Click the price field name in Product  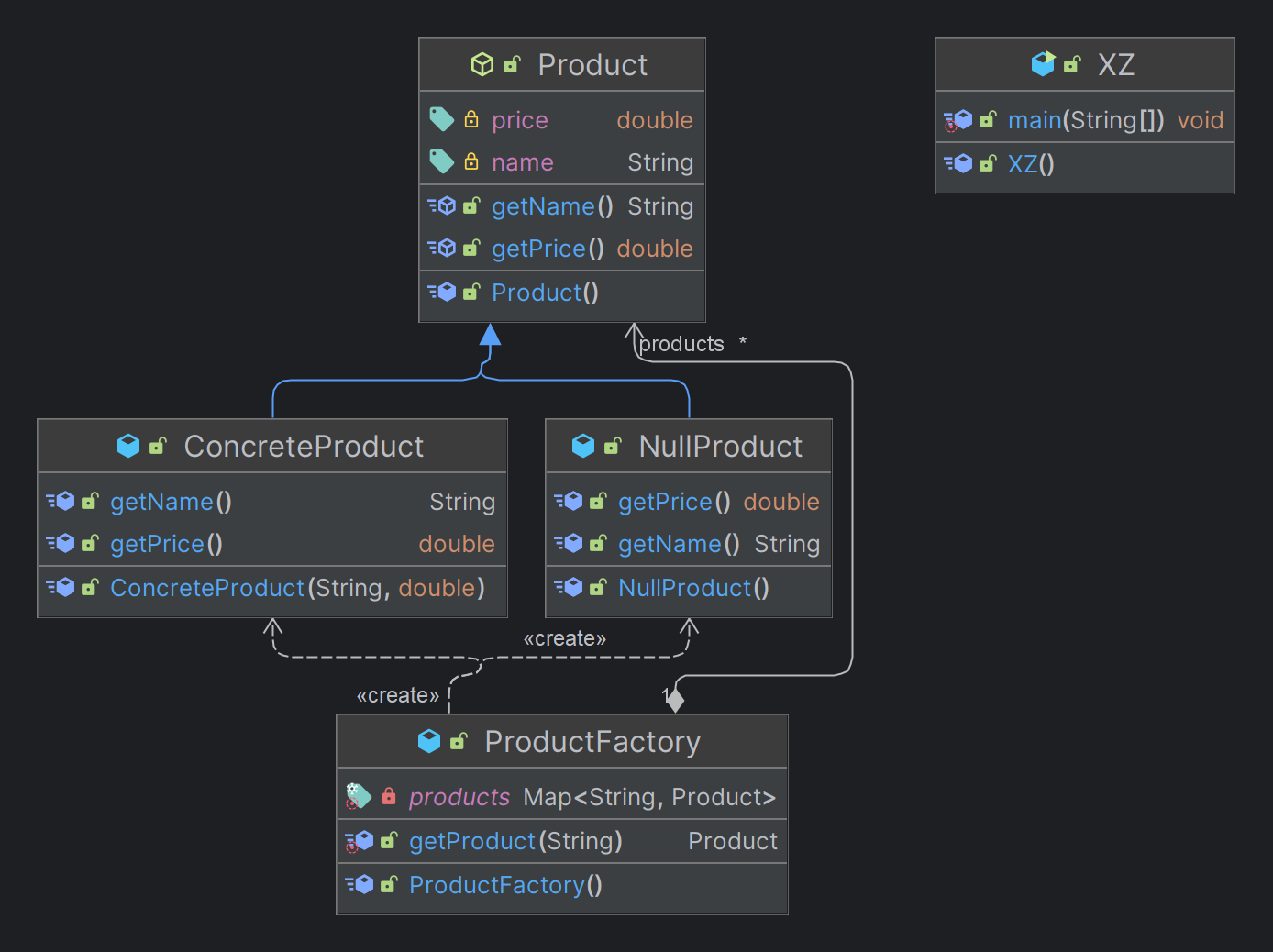coord(520,120)
